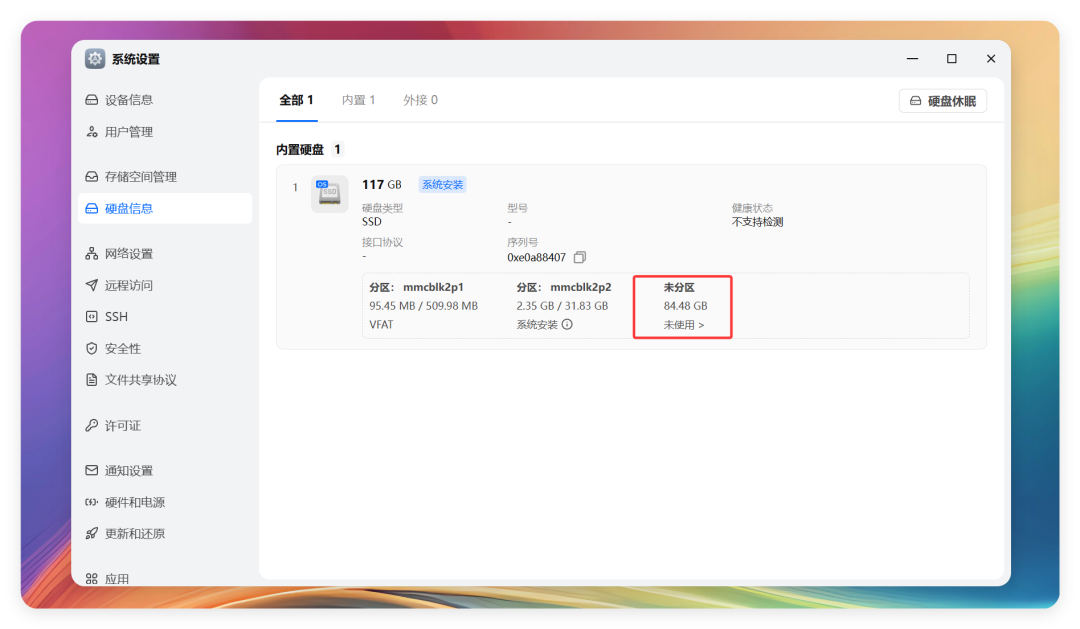The image size is (1080, 629).
Task: Click the 硬盘信息 disk icon
Action: [x=92, y=208]
